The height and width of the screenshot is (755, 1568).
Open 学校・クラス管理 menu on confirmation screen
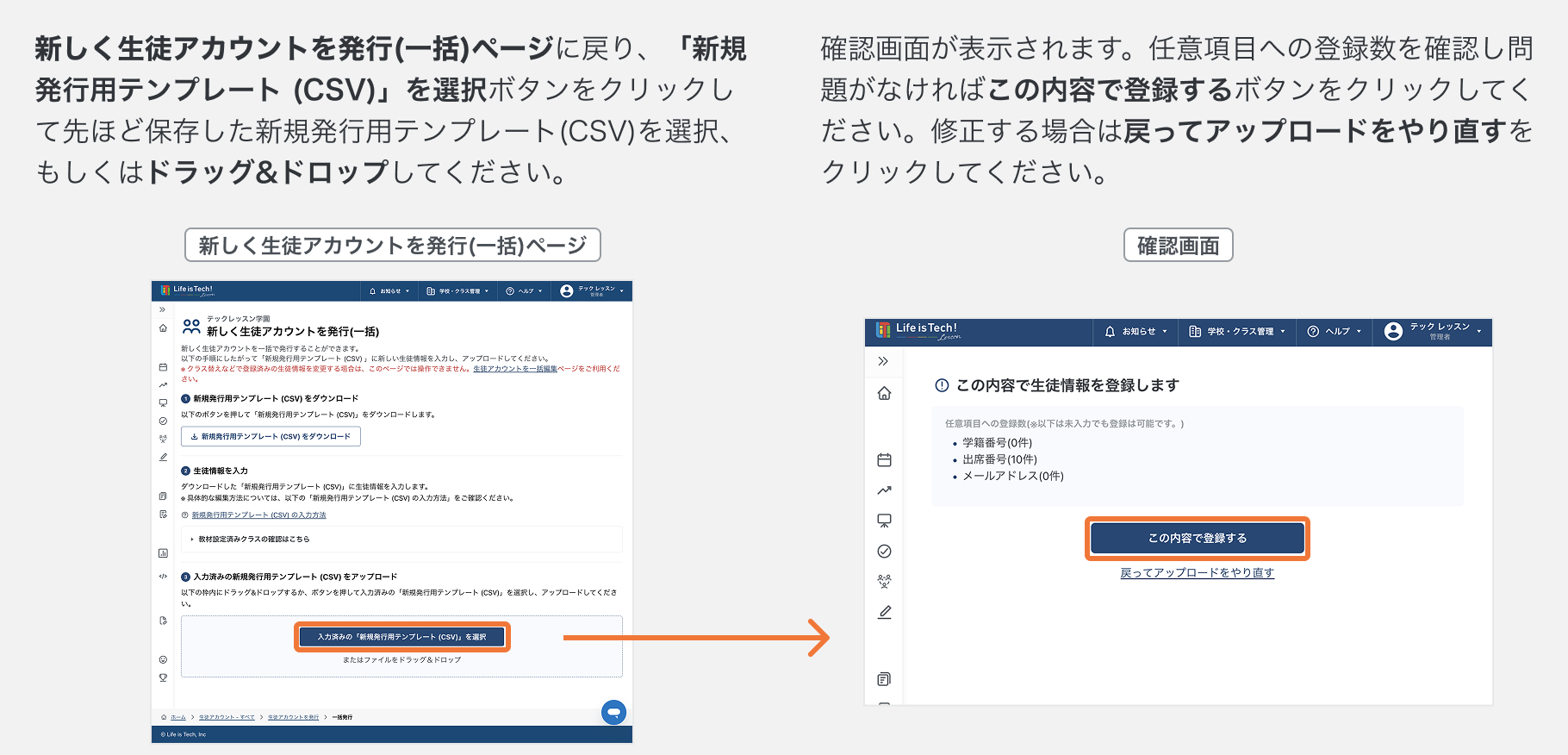click(1237, 331)
